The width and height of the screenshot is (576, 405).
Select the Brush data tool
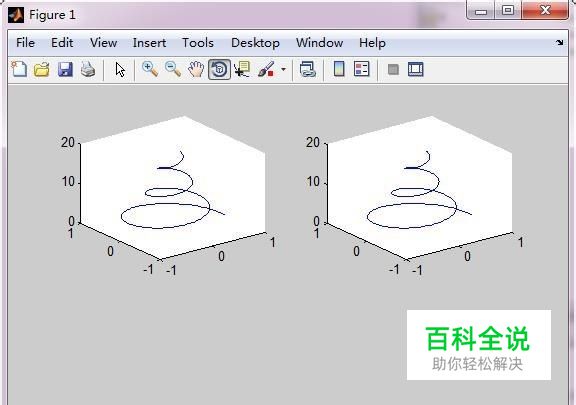266,69
